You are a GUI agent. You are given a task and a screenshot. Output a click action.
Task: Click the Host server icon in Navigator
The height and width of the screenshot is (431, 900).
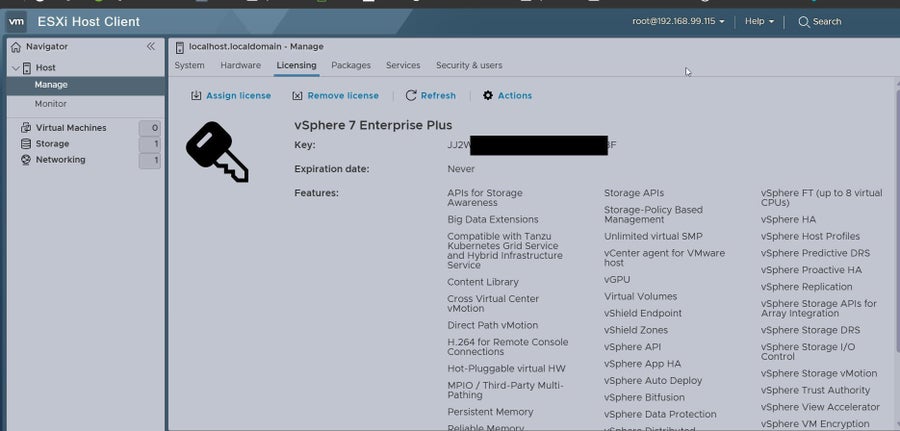(27, 68)
